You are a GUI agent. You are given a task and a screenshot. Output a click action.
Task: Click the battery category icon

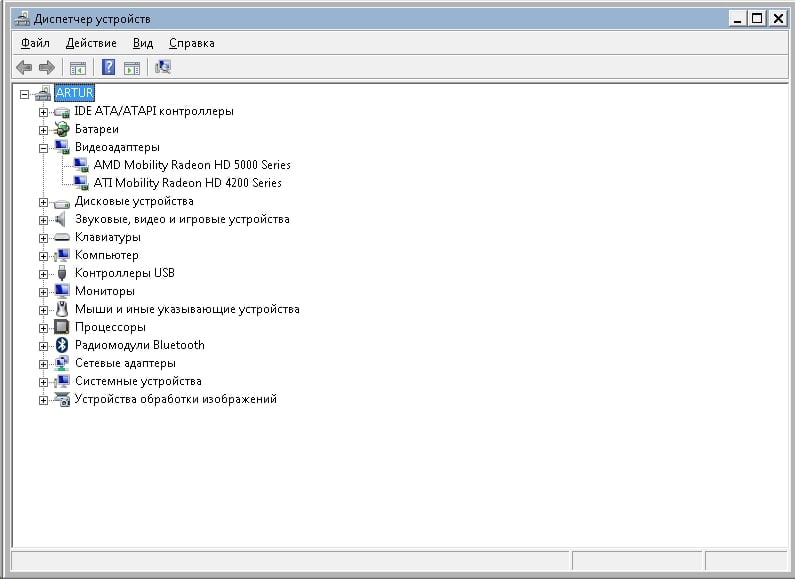point(62,129)
